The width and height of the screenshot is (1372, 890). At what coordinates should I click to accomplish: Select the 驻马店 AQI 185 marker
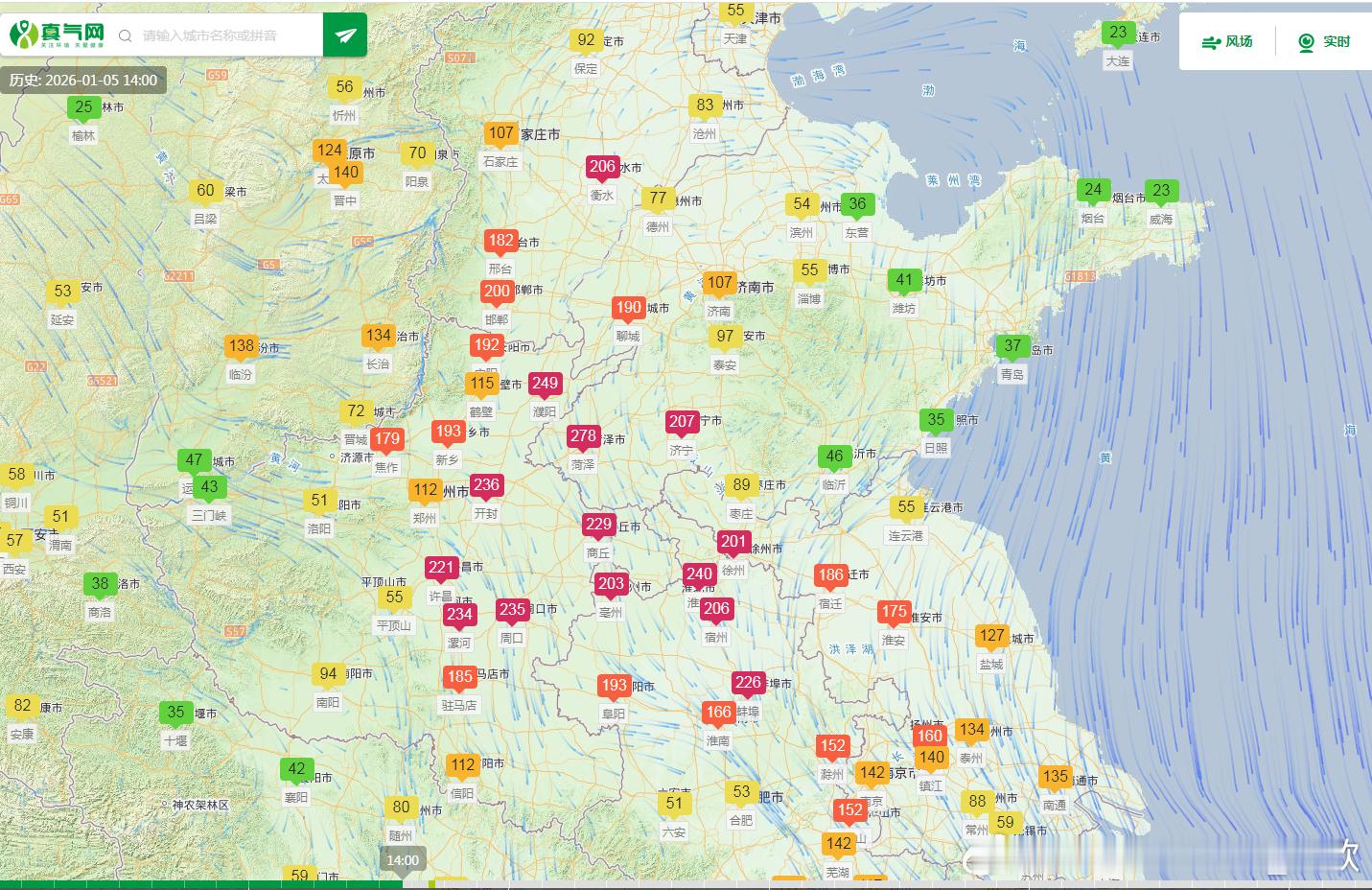[x=459, y=678]
